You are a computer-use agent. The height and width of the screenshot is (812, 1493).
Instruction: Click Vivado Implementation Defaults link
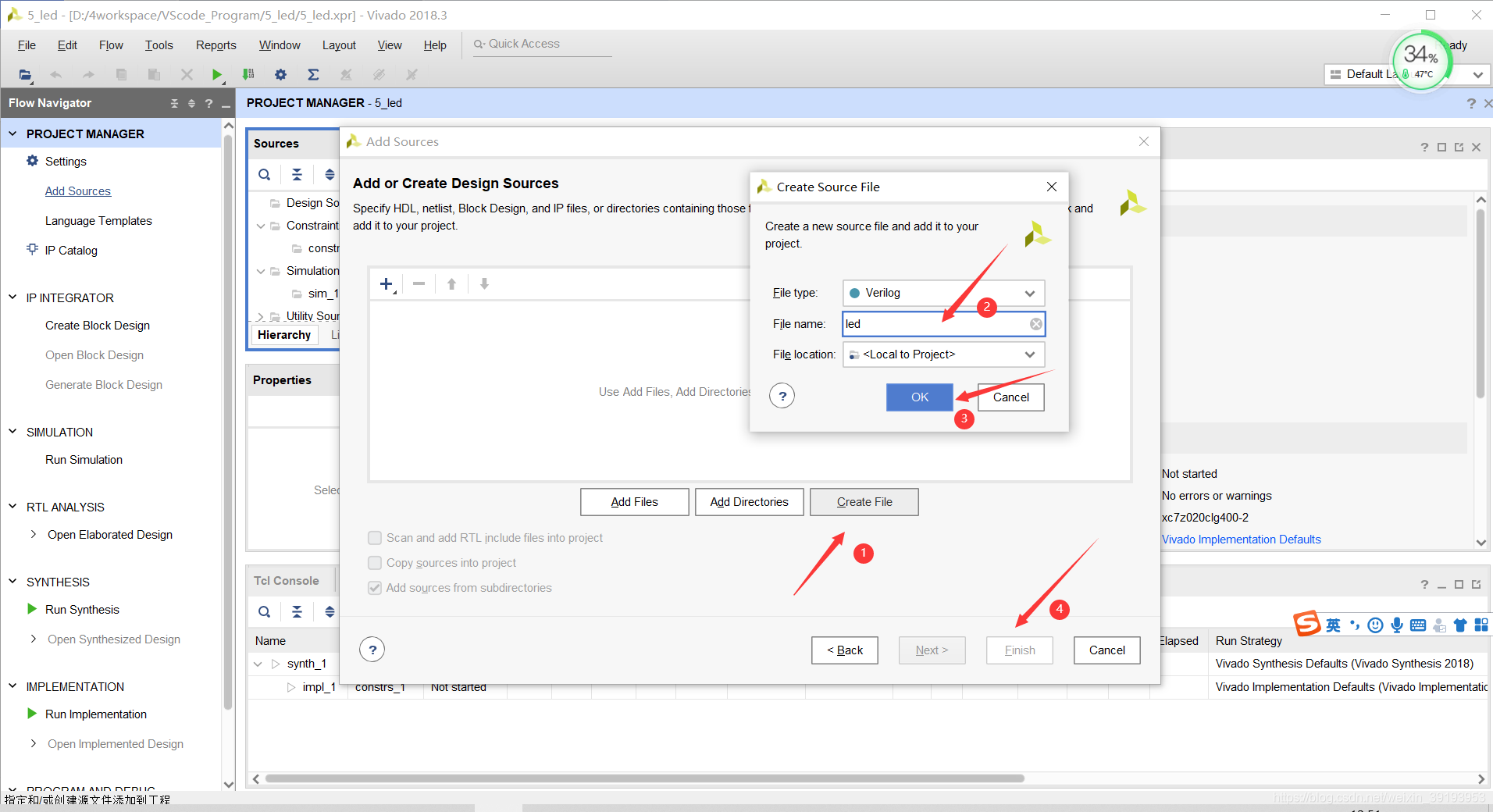point(1242,540)
